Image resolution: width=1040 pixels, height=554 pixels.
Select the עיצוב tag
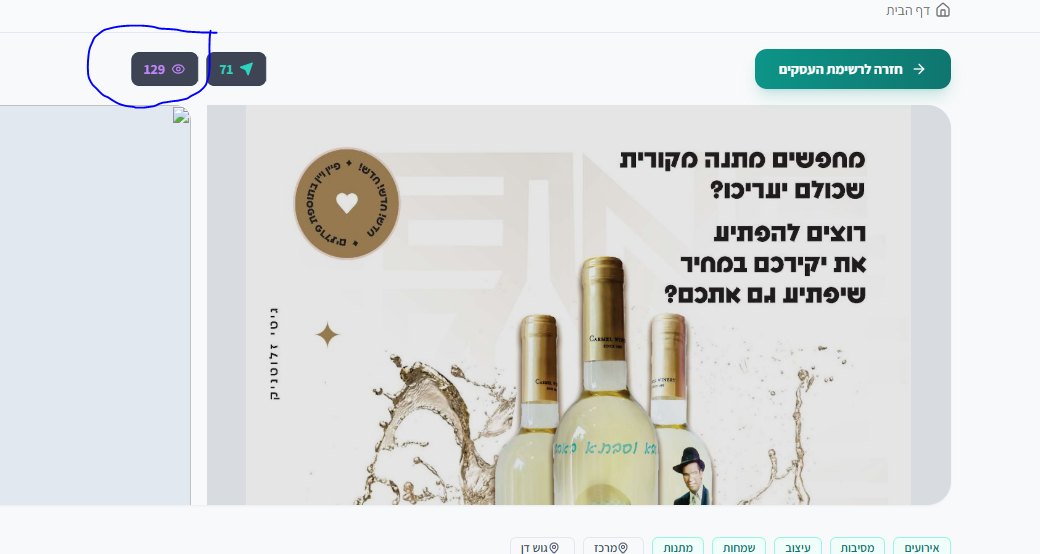(x=798, y=547)
